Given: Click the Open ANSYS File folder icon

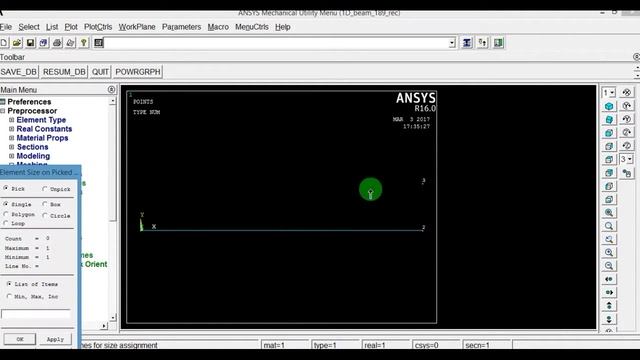Looking at the screenshot, I should click(17, 43).
